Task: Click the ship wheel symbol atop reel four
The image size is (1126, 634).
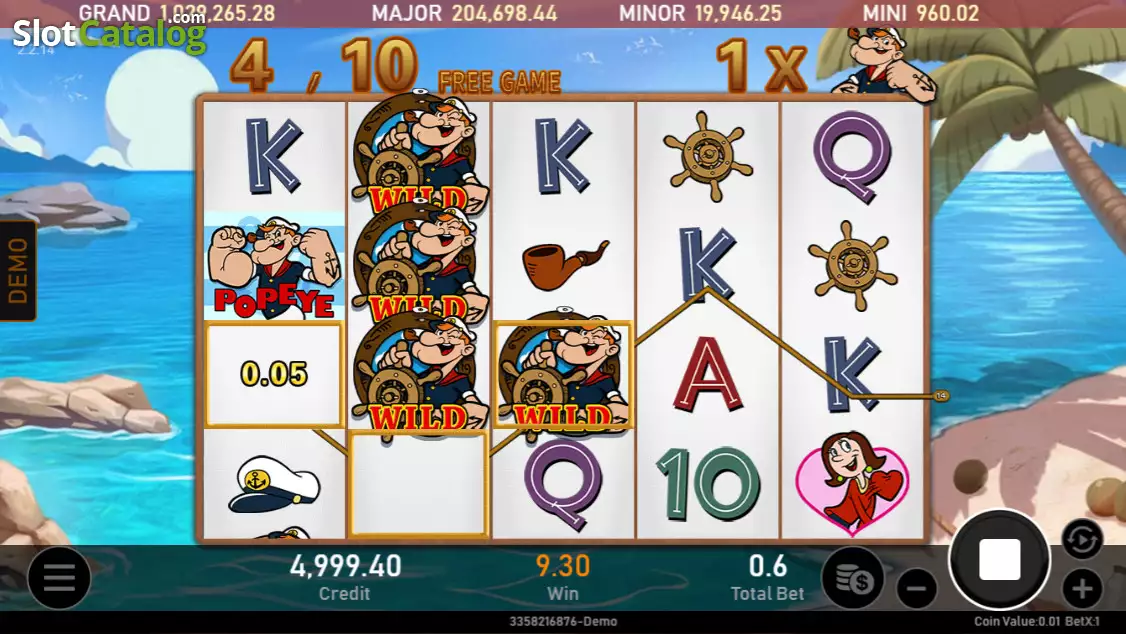Action: coord(708,156)
